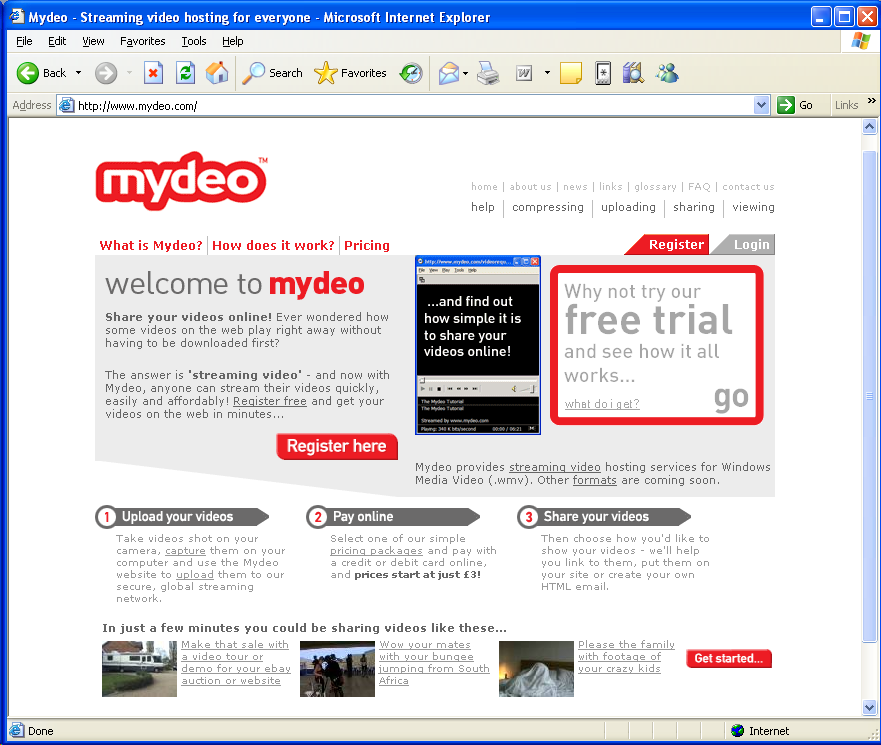Stop page loading with the Stop icon
881x745 pixels.
pyautogui.click(x=153, y=73)
